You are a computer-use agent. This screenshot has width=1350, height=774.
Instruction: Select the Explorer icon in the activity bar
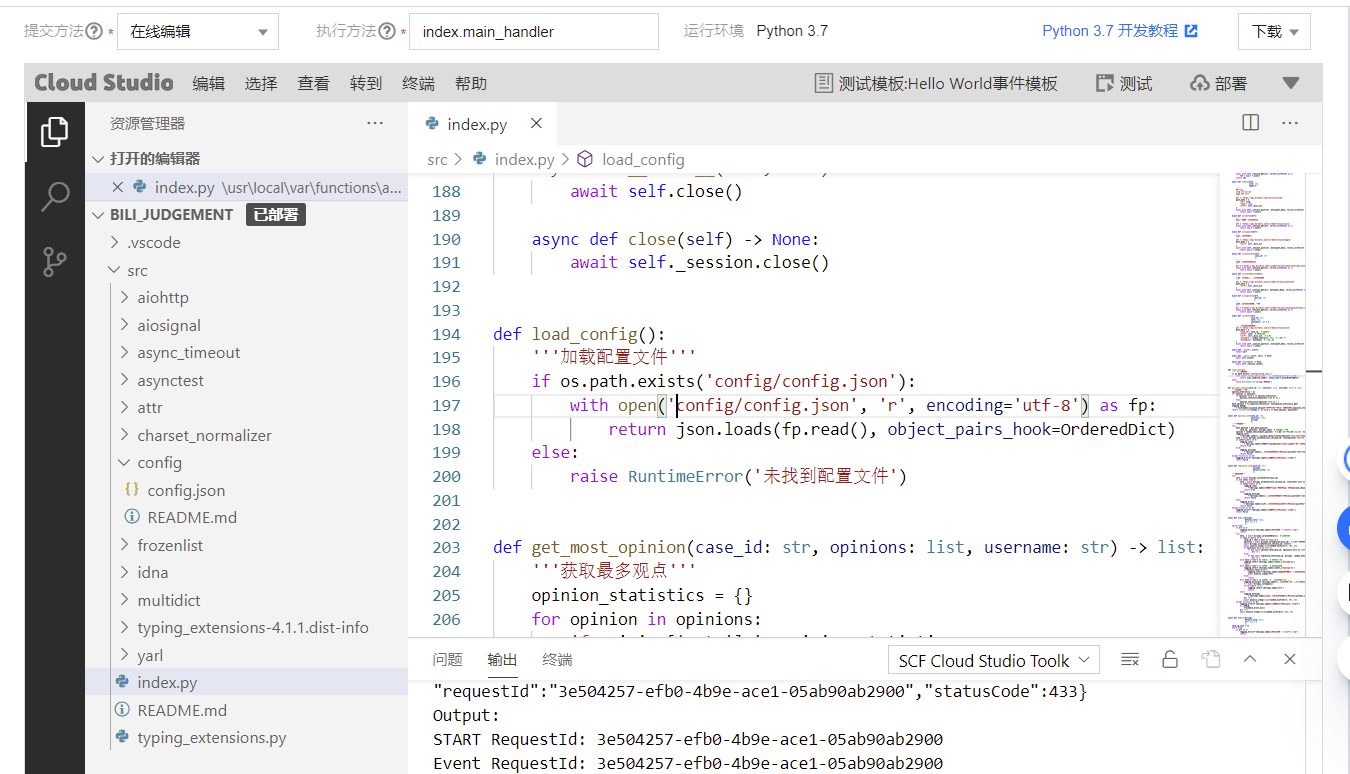(x=55, y=130)
